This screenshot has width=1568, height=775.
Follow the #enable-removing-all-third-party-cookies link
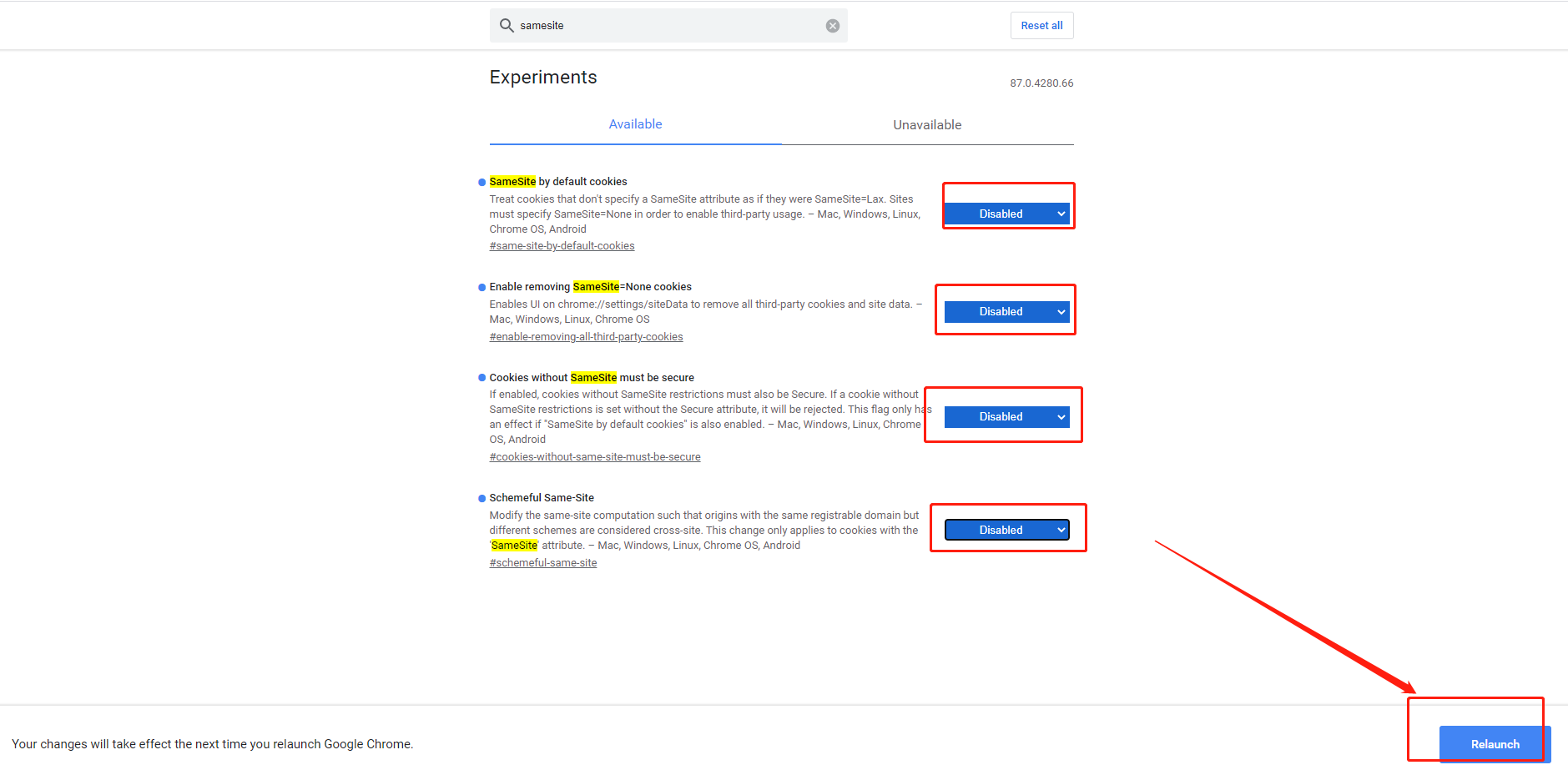586,337
